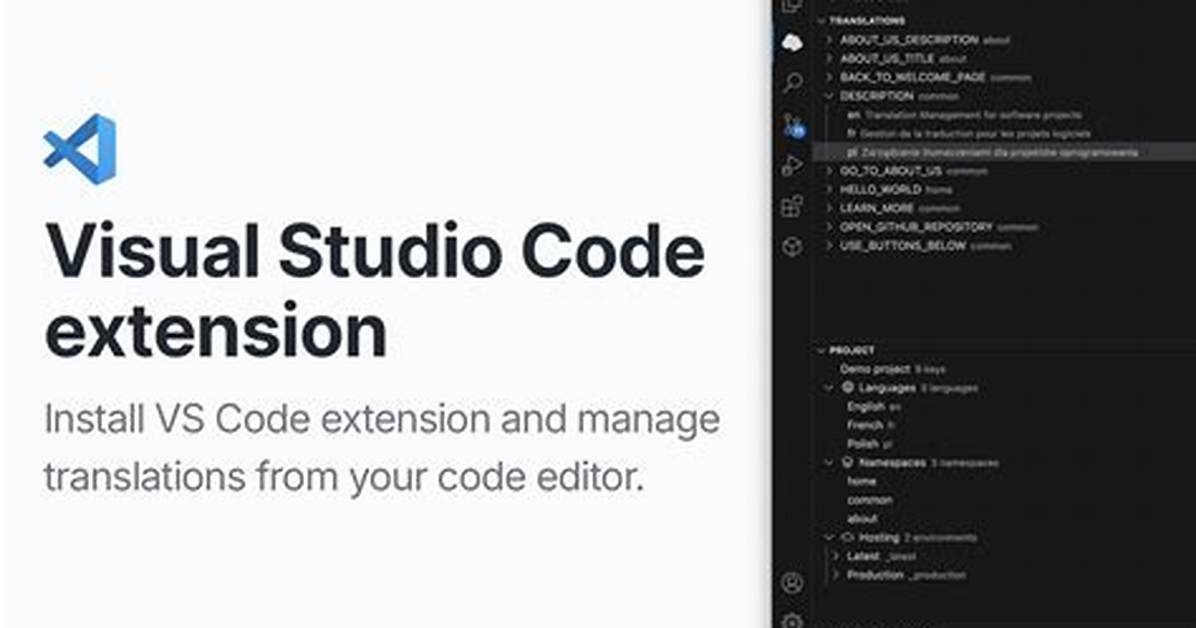1196x628 pixels.
Task: Select the USE_BUTTONS_BELOW key
Action: pos(903,246)
